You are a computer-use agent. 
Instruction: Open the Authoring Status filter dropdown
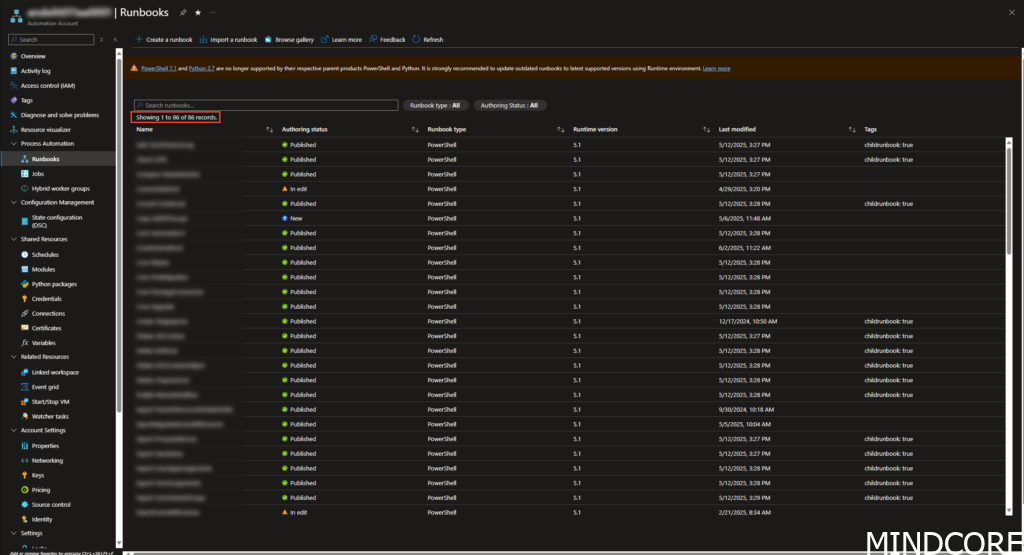click(509, 105)
